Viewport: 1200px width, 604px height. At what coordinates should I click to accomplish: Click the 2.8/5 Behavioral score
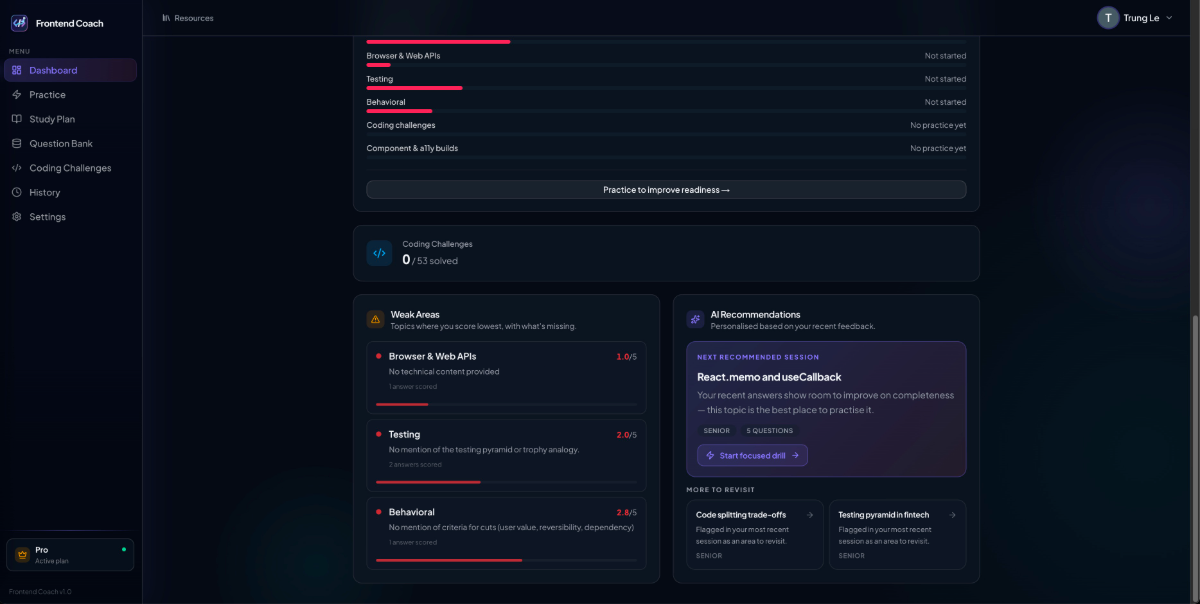[626, 512]
